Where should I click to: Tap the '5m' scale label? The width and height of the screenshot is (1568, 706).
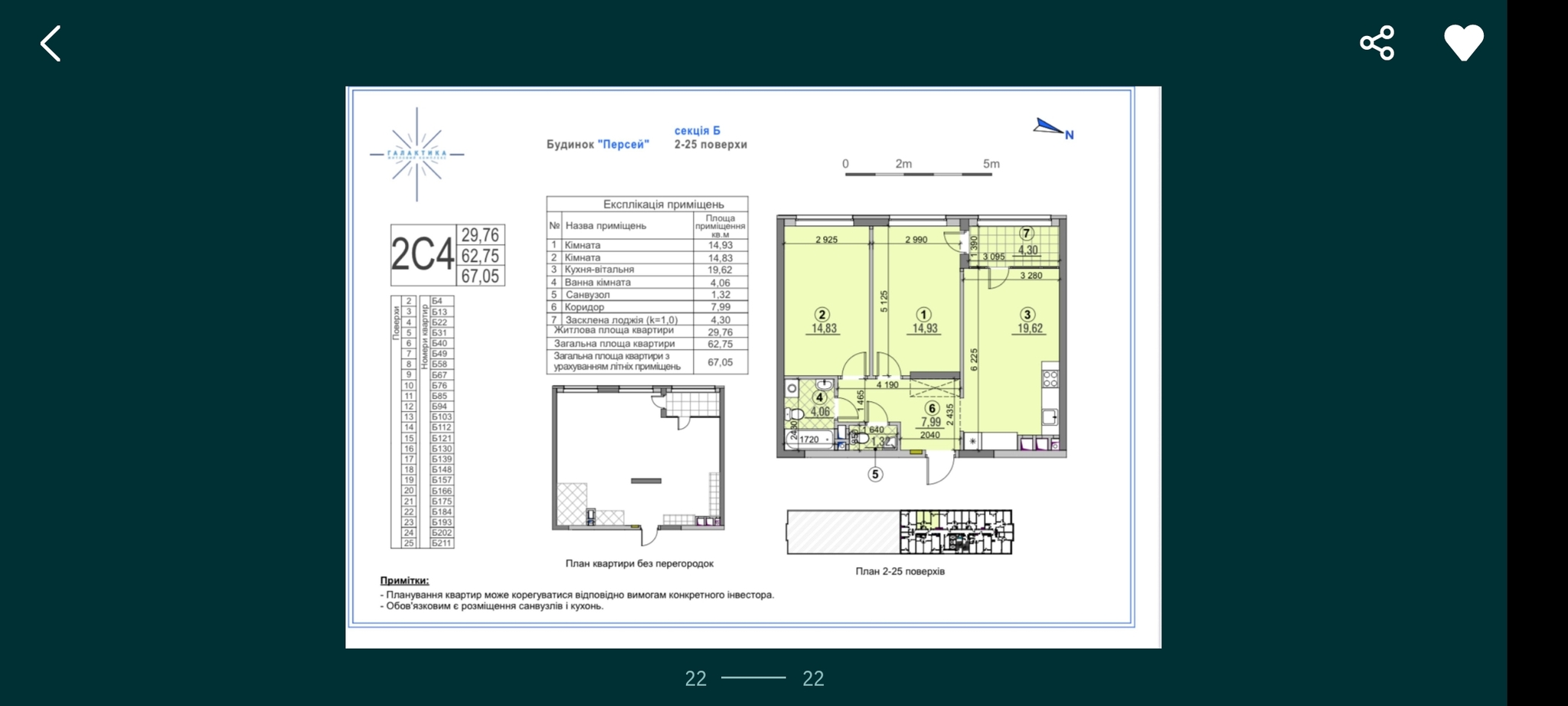[991, 164]
